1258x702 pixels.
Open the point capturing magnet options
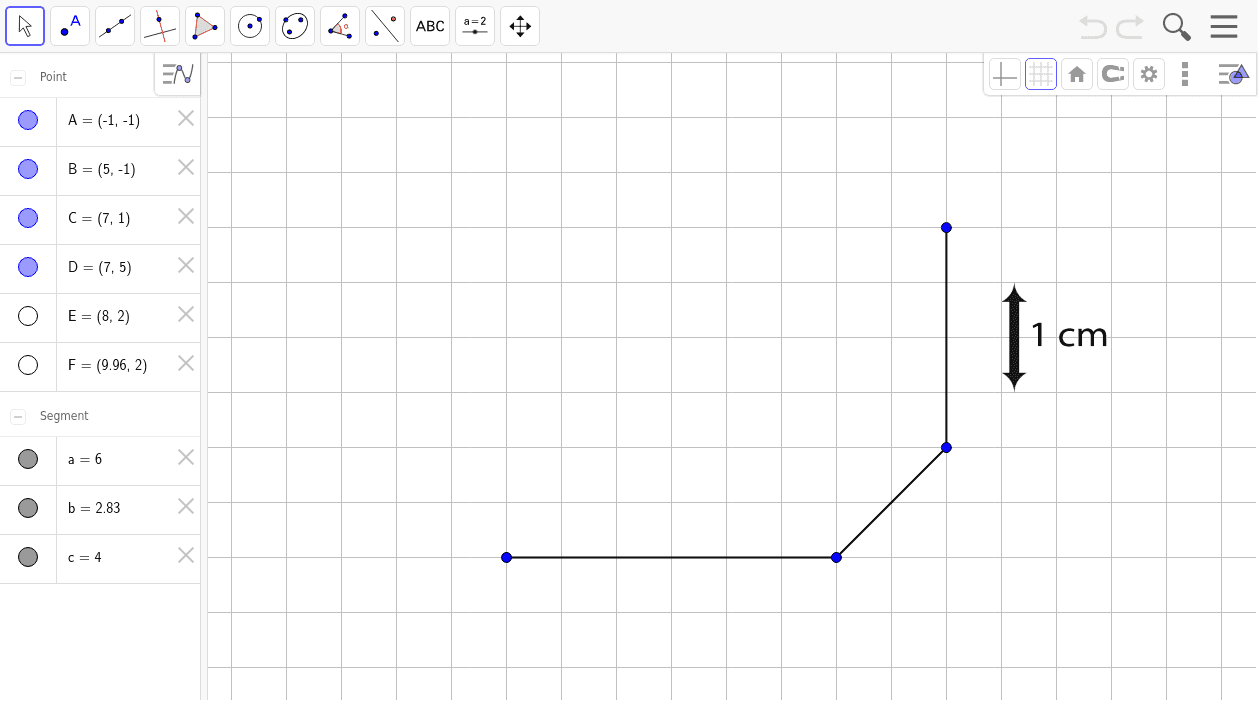1113,74
